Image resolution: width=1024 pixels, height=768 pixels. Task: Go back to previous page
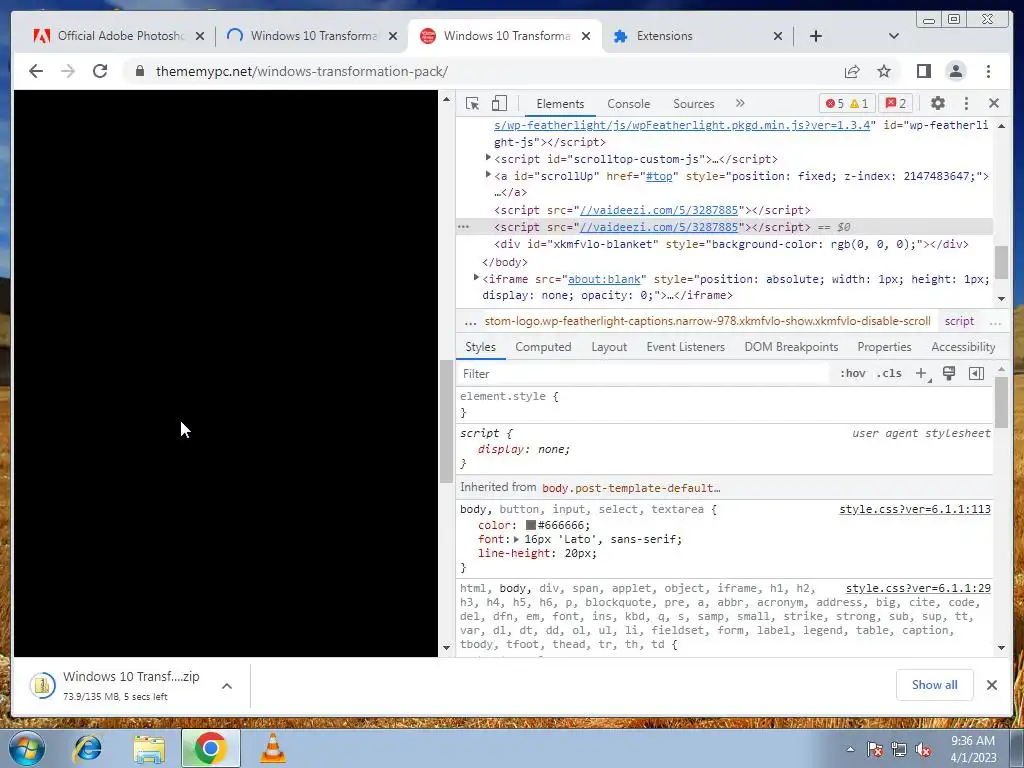pyautogui.click(x=36, y=71)
